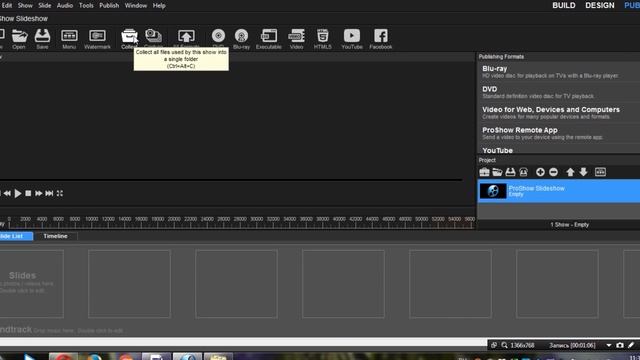This screenshot has width=640, height=360.
Task: Click the last icon in Project toolbar
Action: pyautogui.click(x=600, y=172)
